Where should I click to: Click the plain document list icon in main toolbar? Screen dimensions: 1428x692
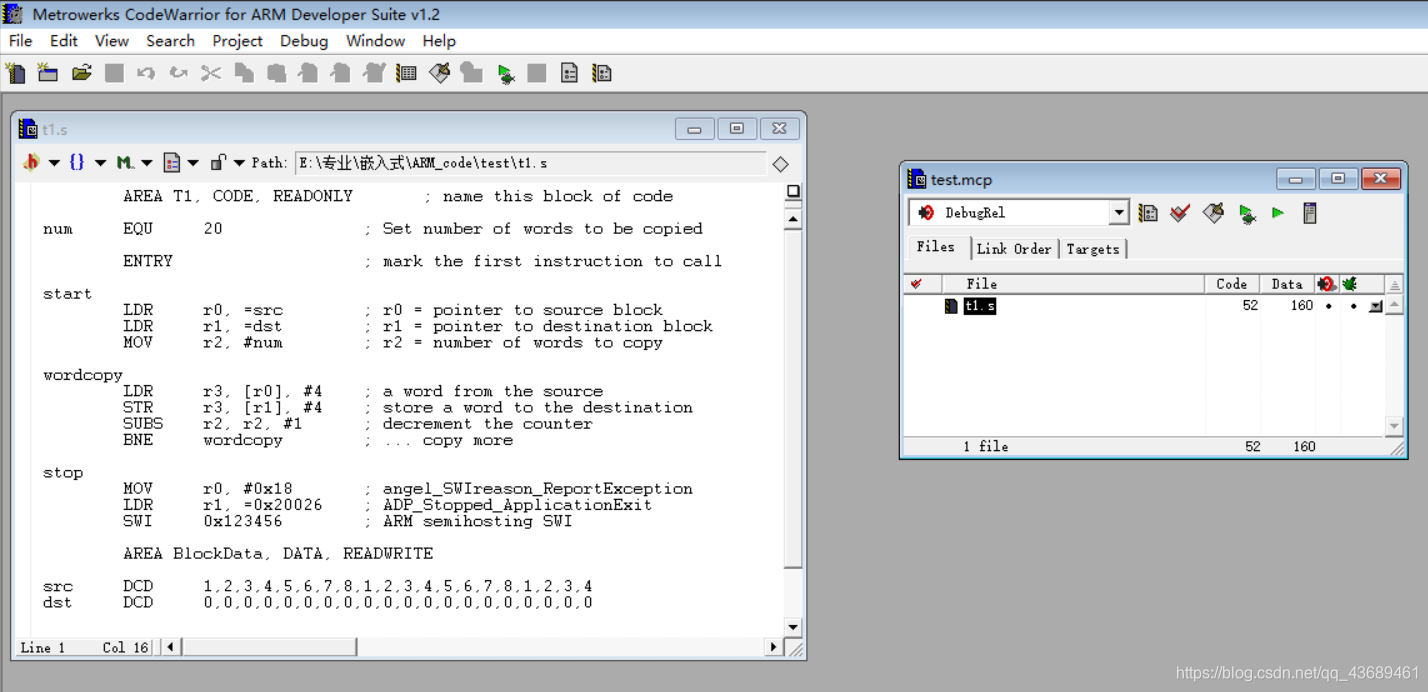pyautogui.click(x=569, y=73)
